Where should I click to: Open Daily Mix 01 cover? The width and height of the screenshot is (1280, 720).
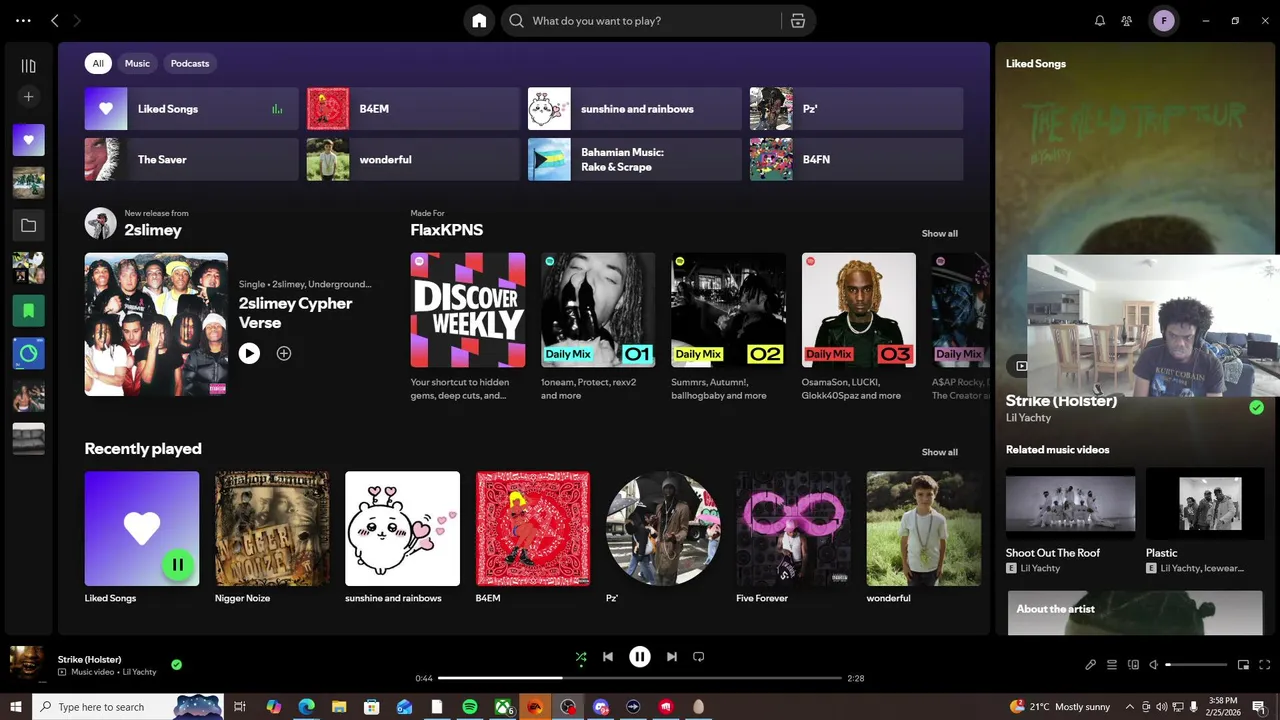(598, 310)
